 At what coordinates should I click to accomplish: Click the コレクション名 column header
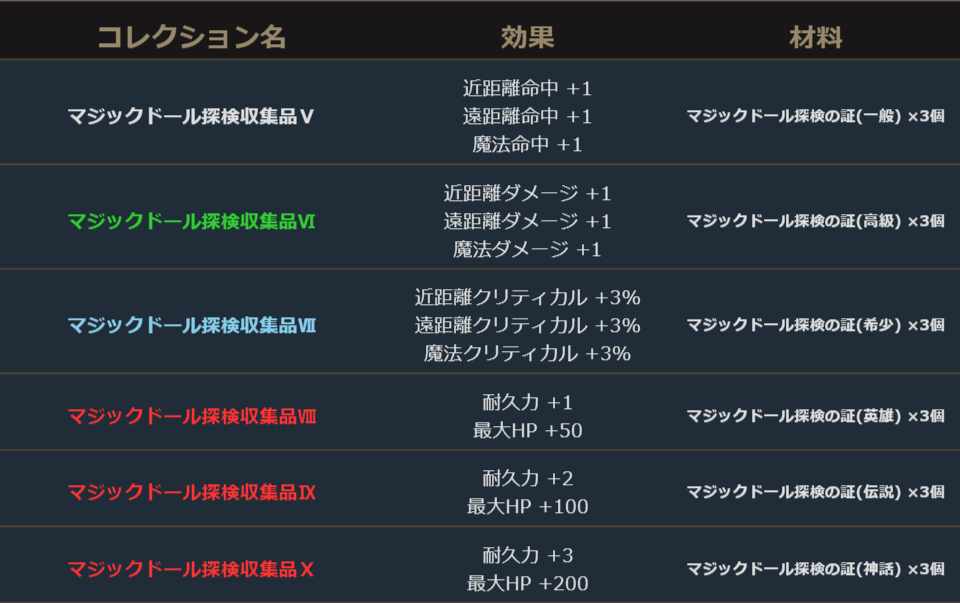tap(191, 38)
